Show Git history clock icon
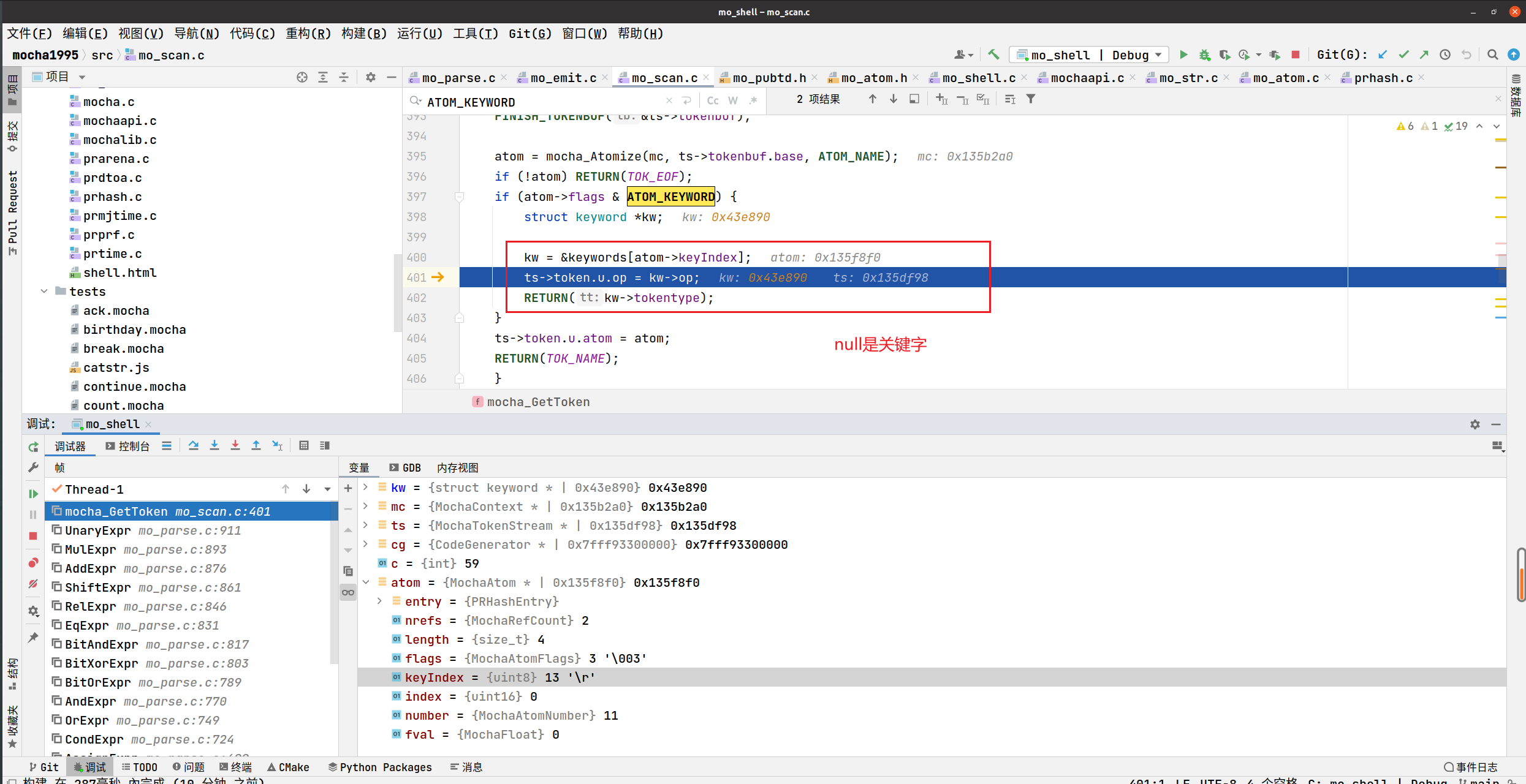Screen dimensions: 1526x784 pos(1445,55)
